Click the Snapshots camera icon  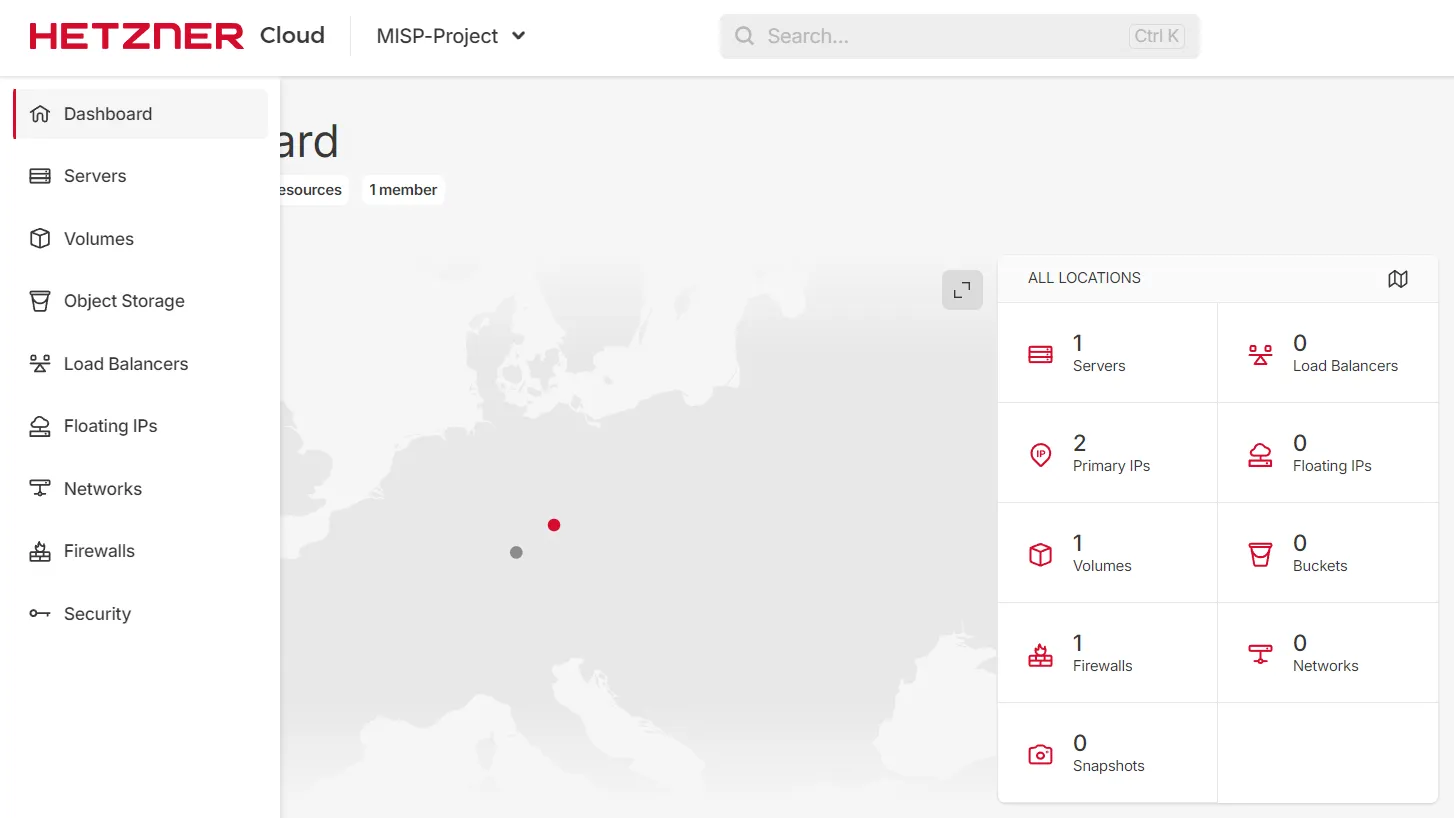coord(1040,754)
